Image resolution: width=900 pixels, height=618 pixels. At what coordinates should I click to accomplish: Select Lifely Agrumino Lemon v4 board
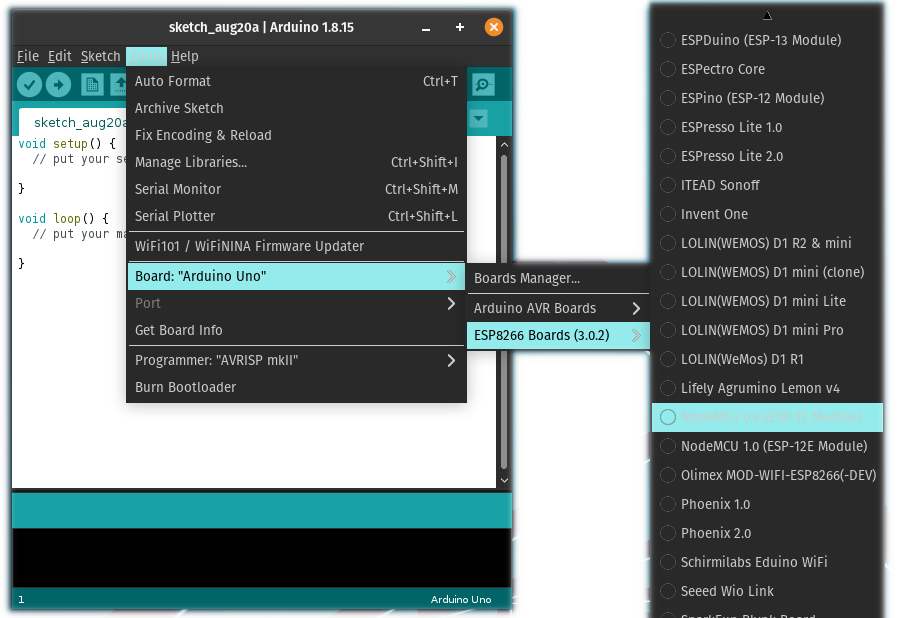(767, 388)
